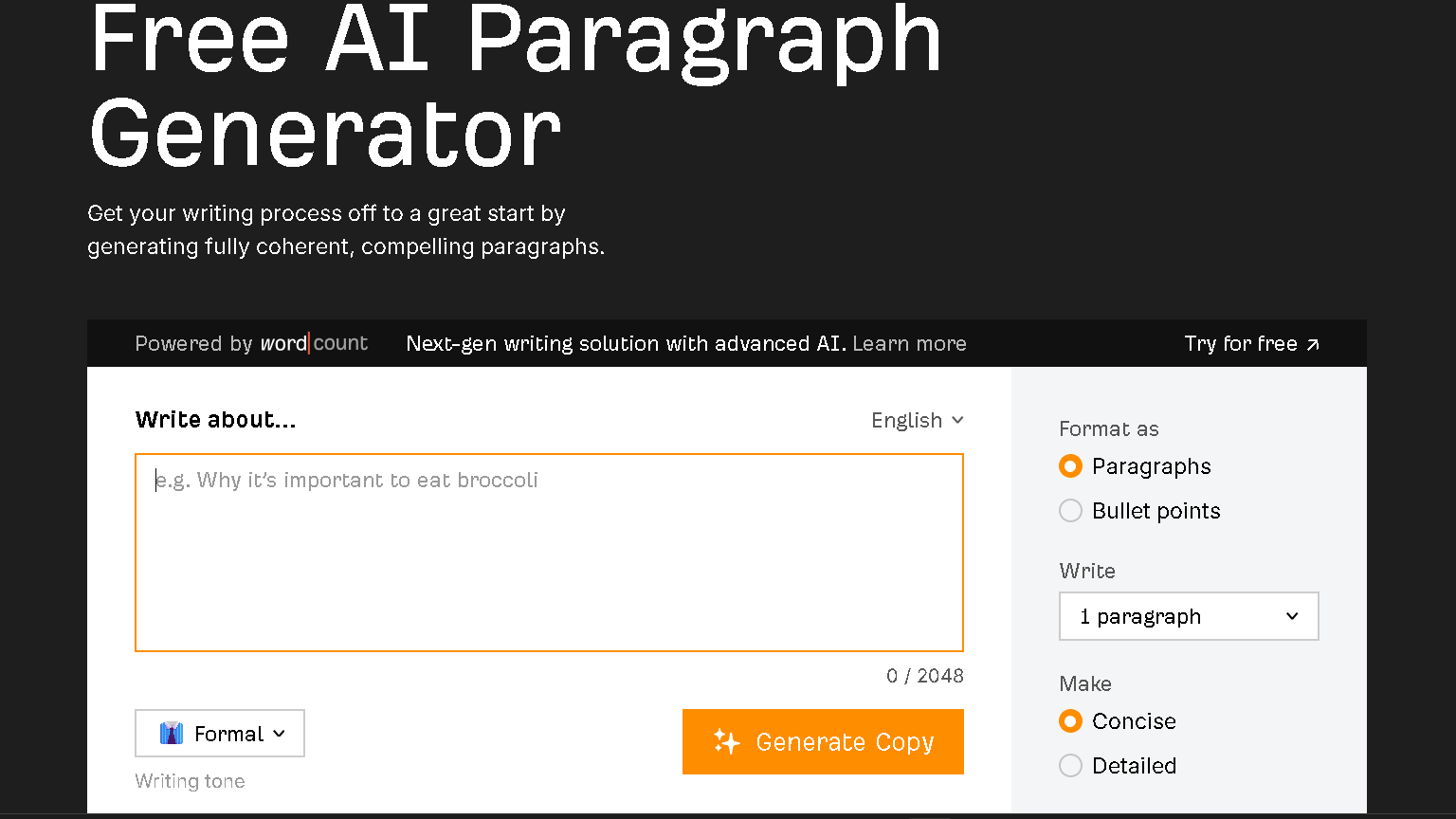Click the writing tone icon beside Formal
This screenshot has height=819, width=1456.
(171, 733)
